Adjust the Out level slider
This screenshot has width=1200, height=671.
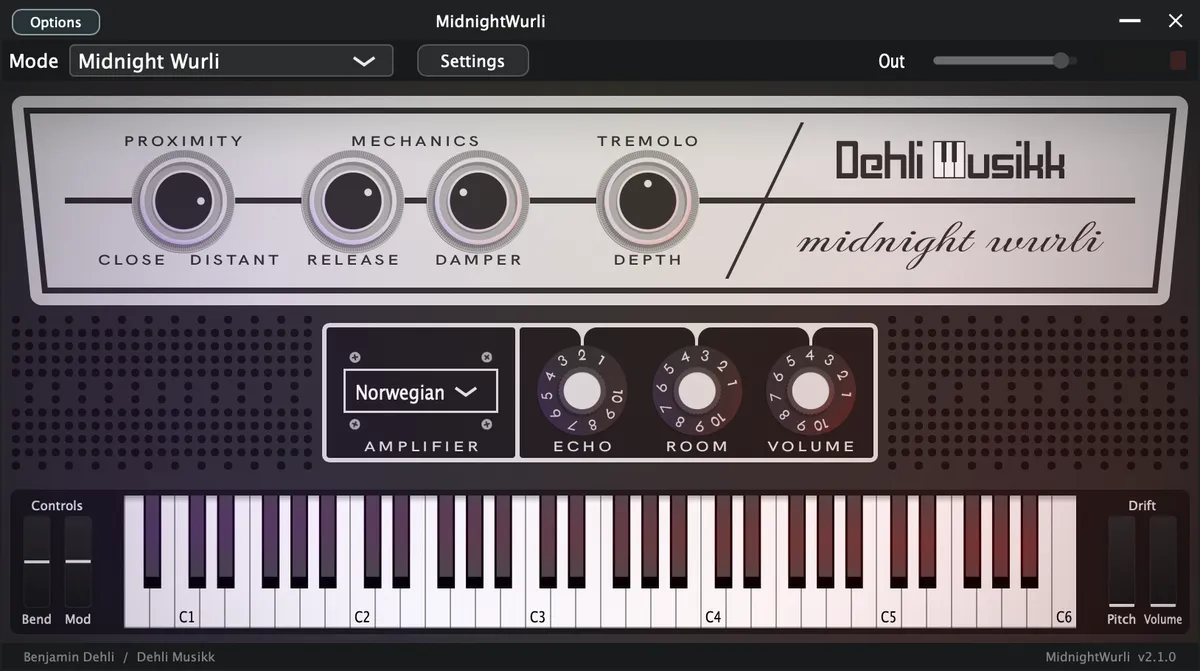coord(1004,61)
